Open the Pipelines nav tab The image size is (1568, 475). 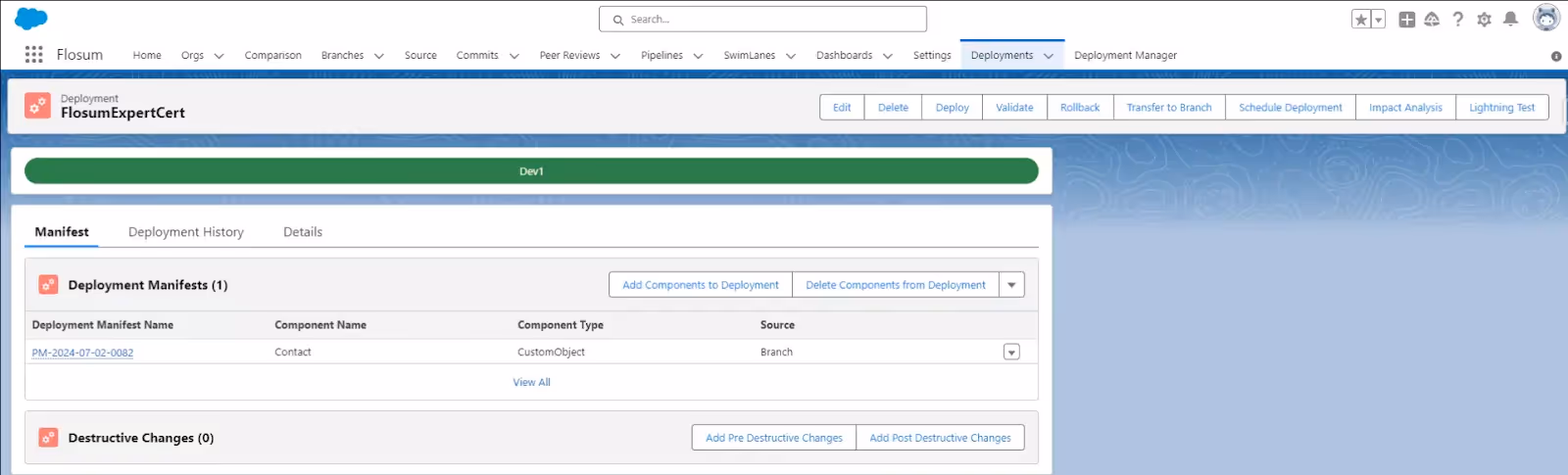pos(661,56)
